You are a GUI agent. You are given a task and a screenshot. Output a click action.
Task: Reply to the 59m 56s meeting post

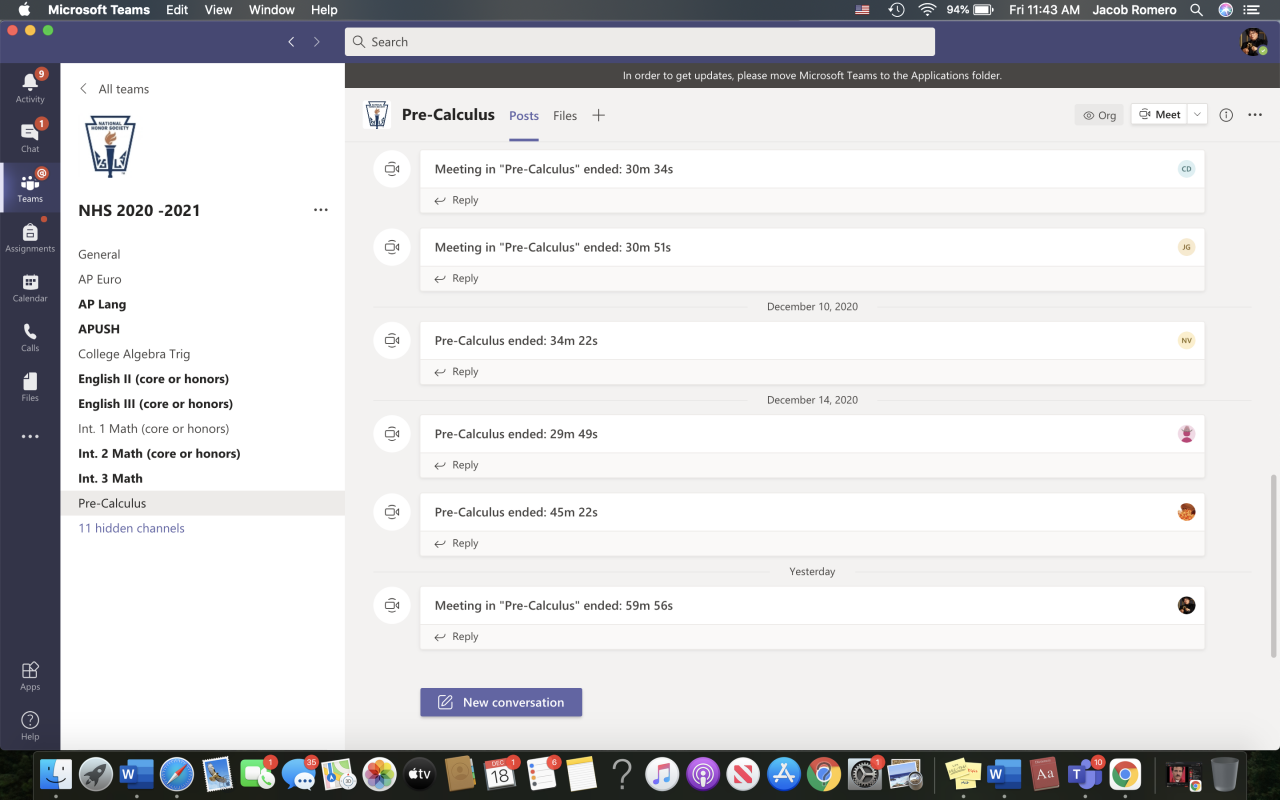pos(457,636)
